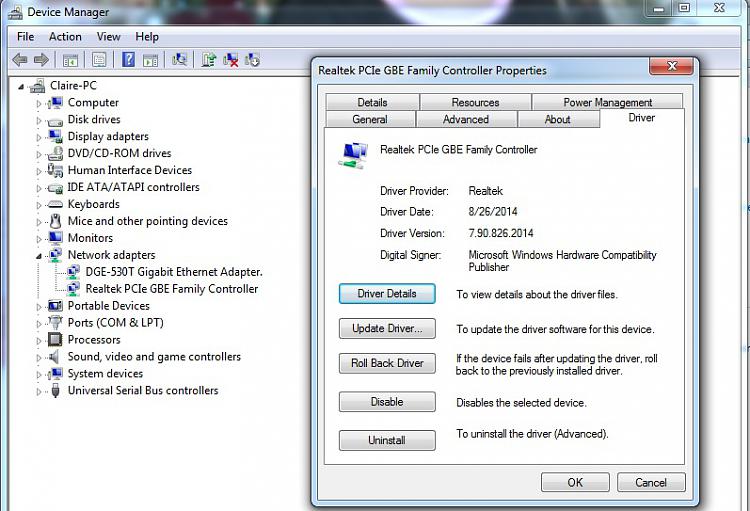Click the Ports (COM & LPT) icon
This screenshot has width=750, height=511.
click(x=55, y=323)
